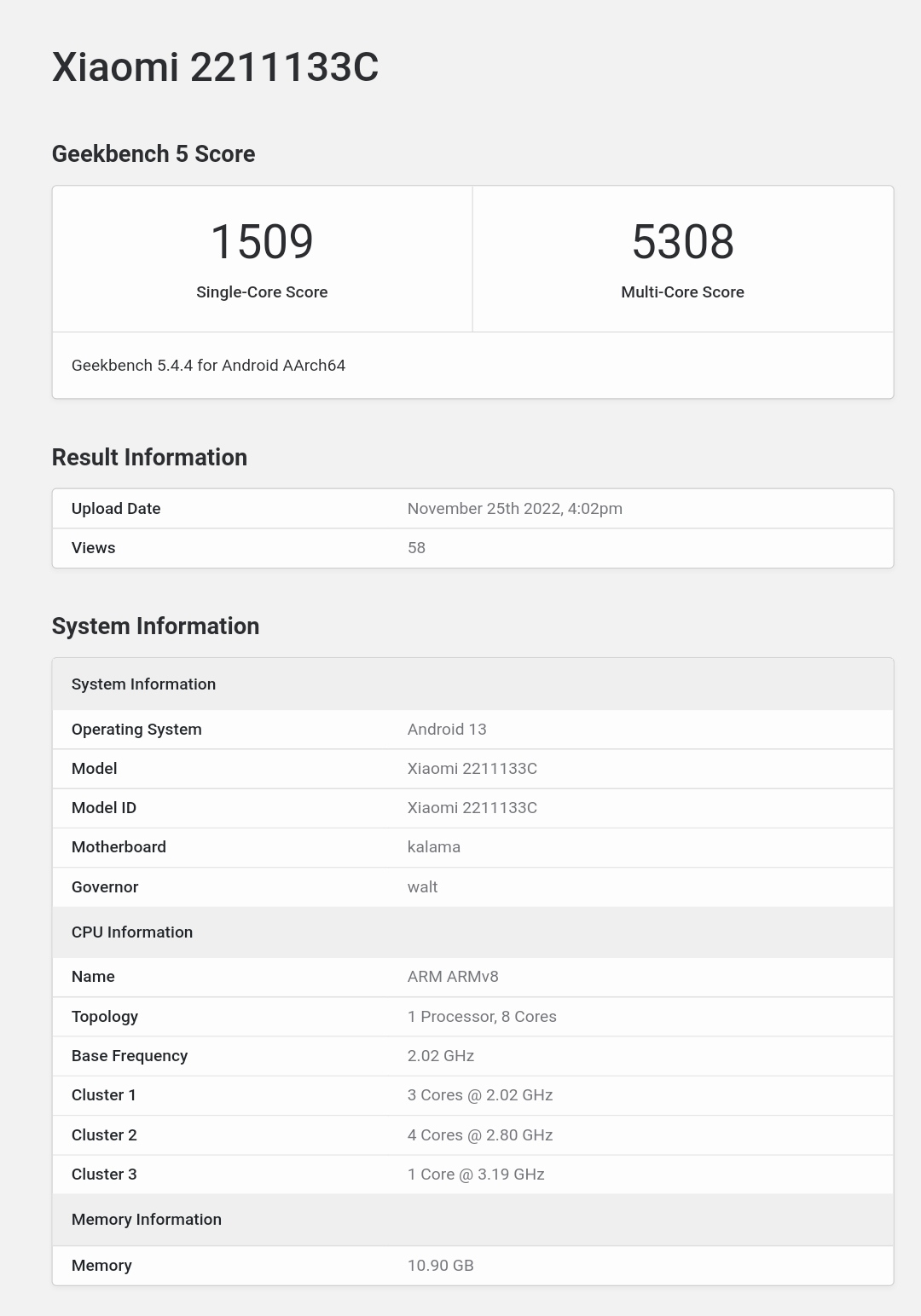This screenshot has width=921, height=1316.
Task: Click the 'Upload Date' row label
Action: pos(116,509)
